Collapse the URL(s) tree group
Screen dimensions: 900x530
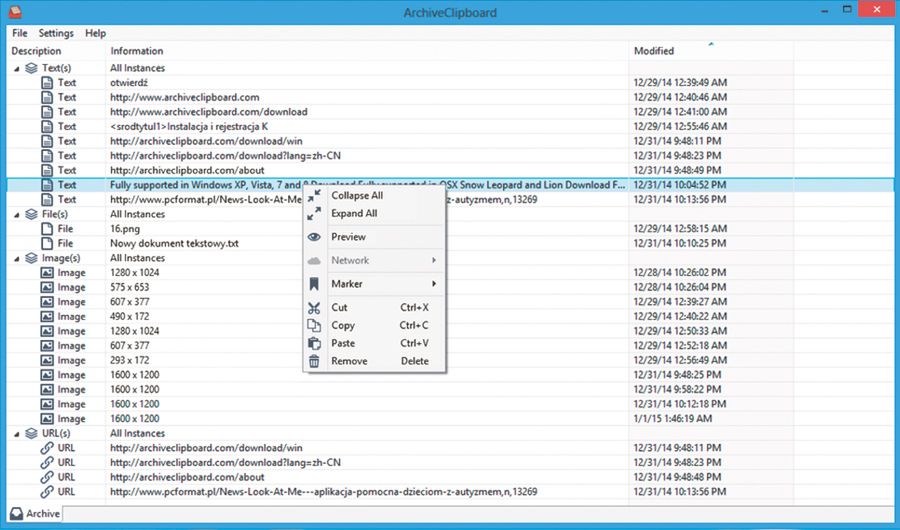pyautogui.click(x=17, y=434)
